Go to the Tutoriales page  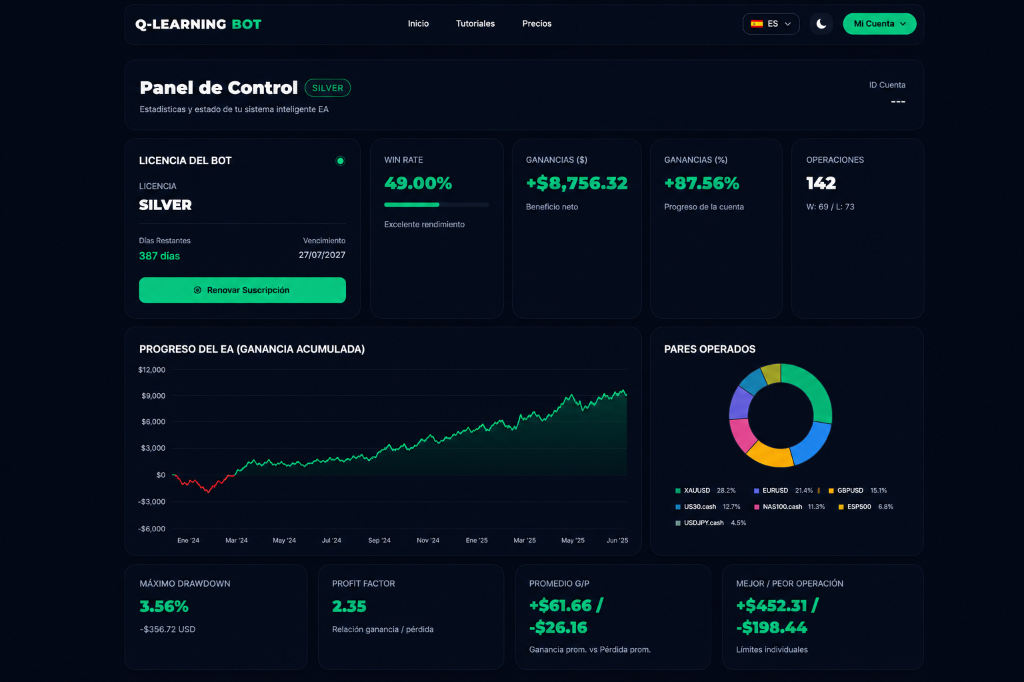pyautogui.click(x=475, y=24)
